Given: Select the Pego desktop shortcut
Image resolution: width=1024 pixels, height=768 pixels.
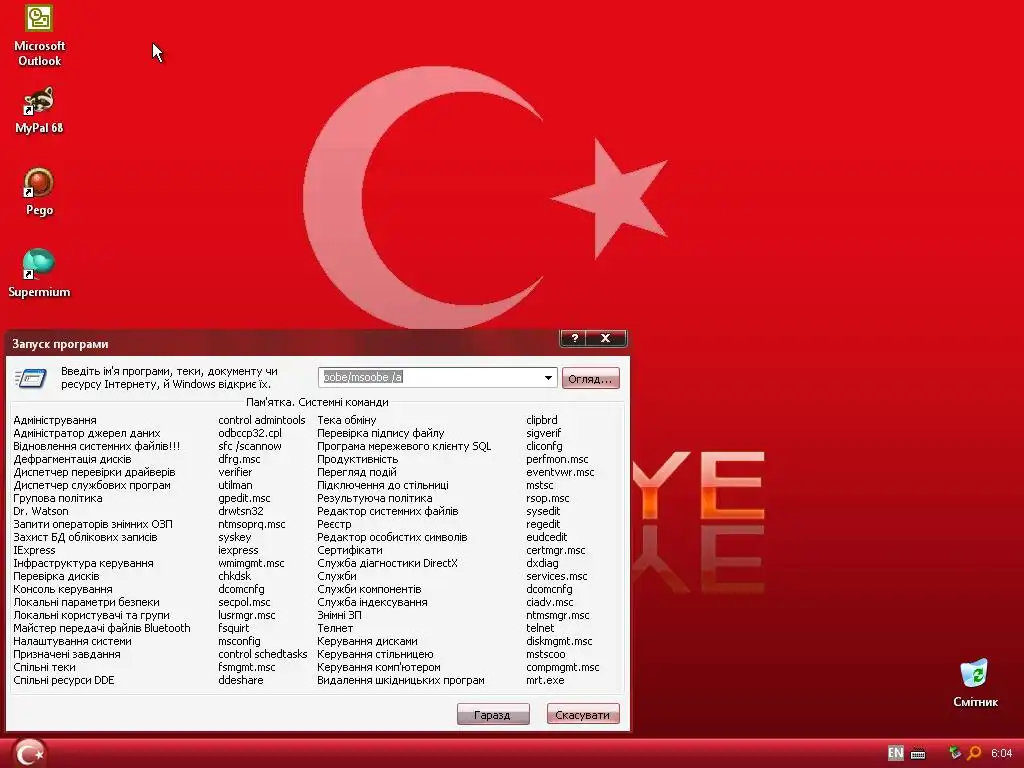Looking at the screenshot, I should click(x=39, y=192).
